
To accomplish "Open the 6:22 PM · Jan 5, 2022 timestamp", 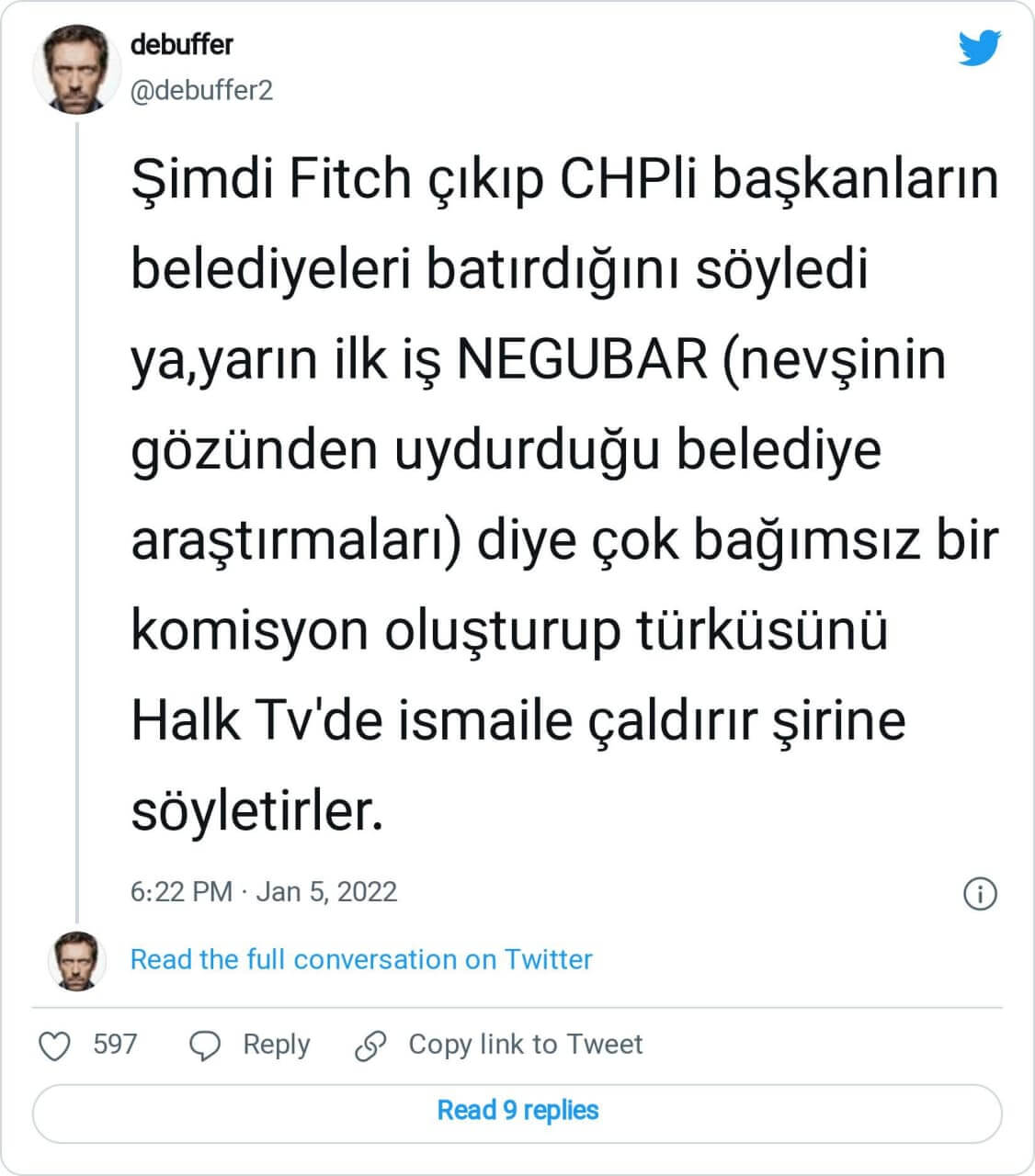I will pos(264,892).
